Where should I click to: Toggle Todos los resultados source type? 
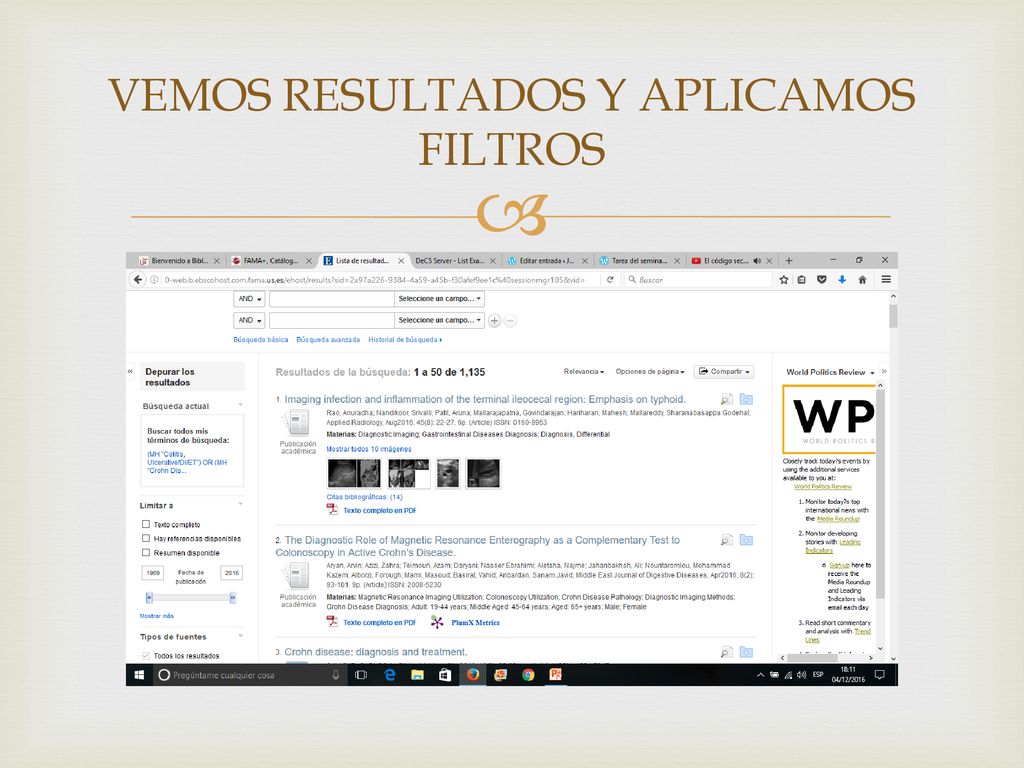pyautogui.click(x=146, y=656)
